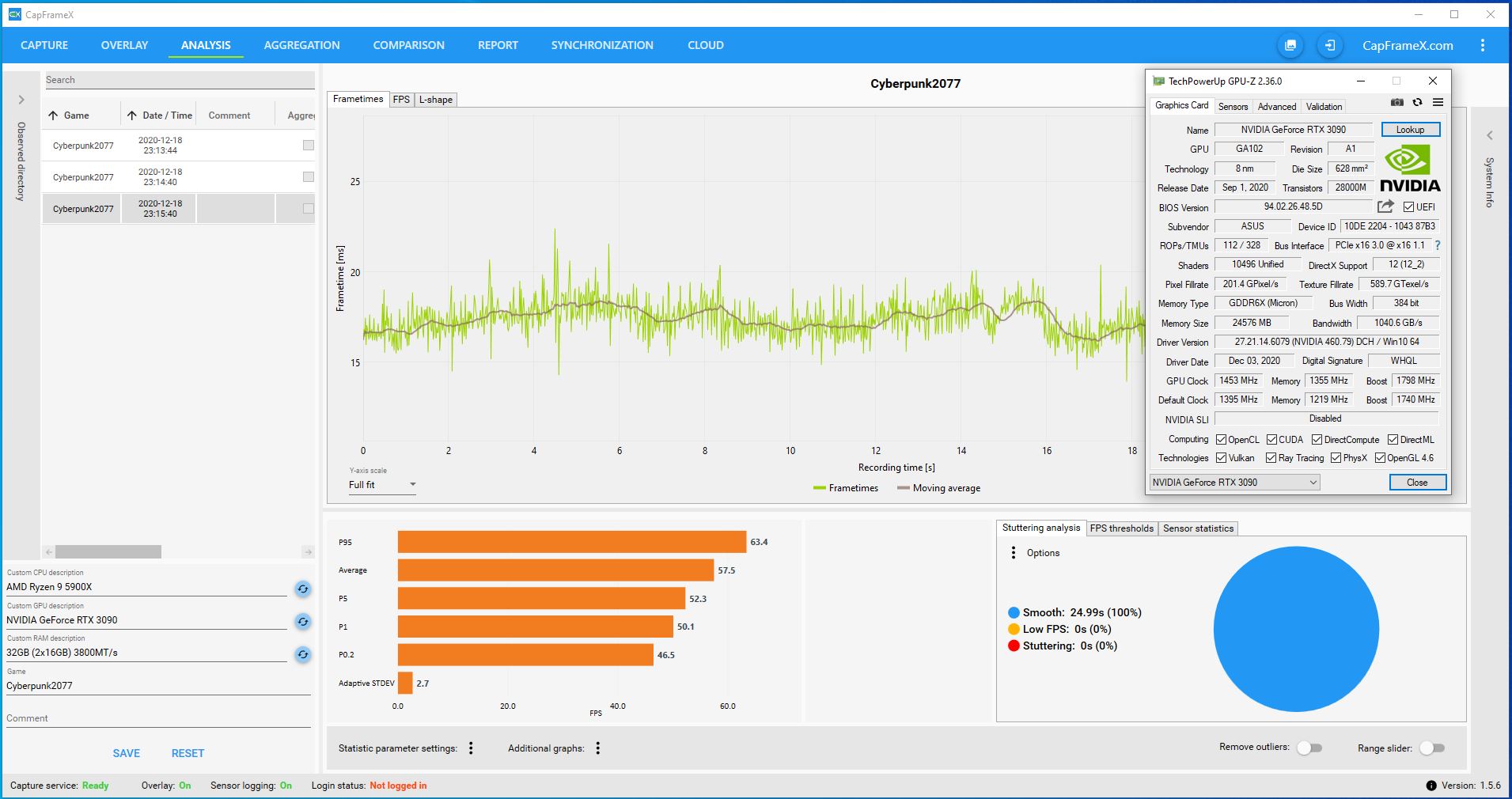Open Statistic parameter settings menu
Screen dimensions: 1512x799
471,748
